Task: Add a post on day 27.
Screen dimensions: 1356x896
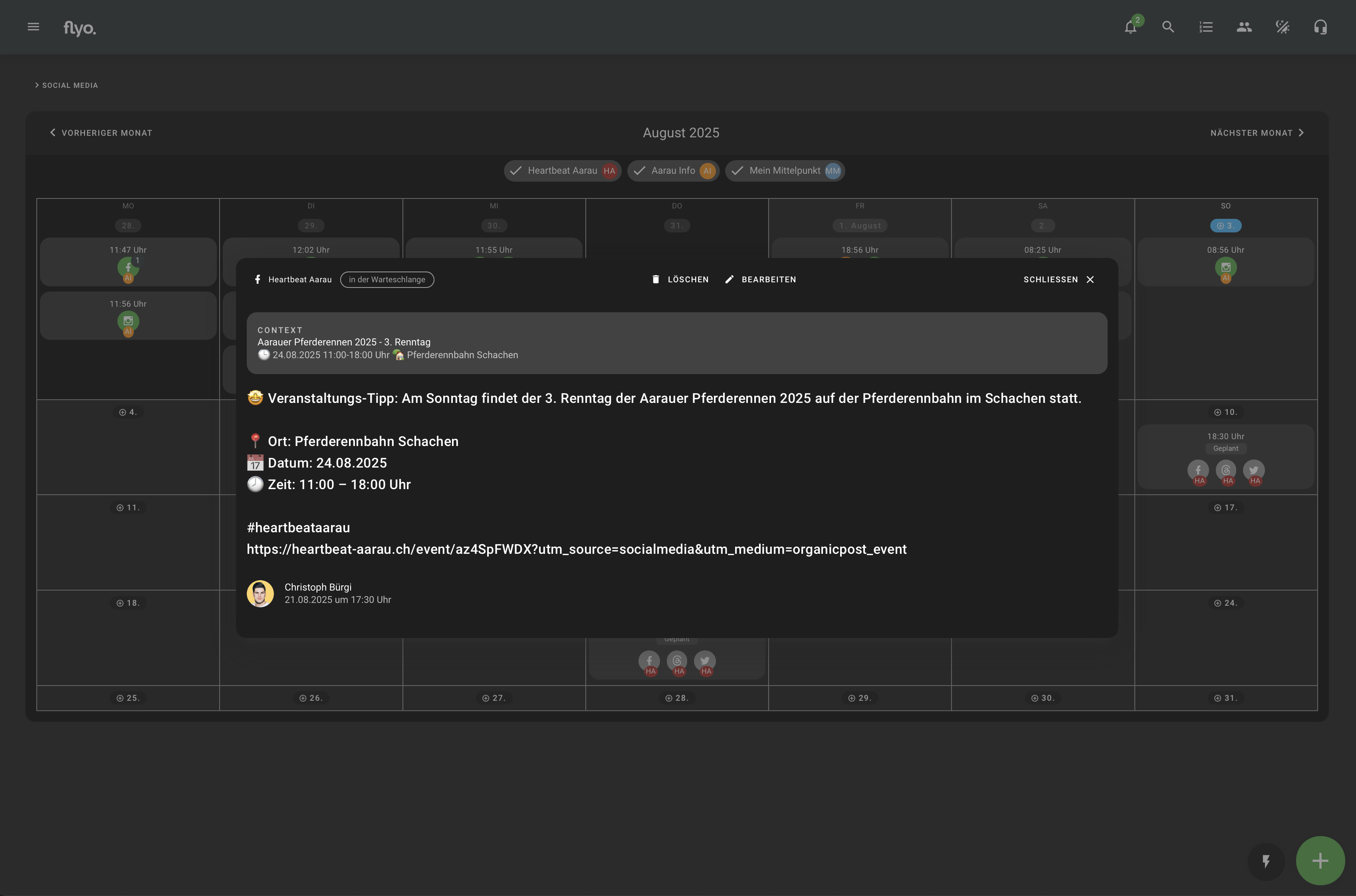Action: pos(494,698)
